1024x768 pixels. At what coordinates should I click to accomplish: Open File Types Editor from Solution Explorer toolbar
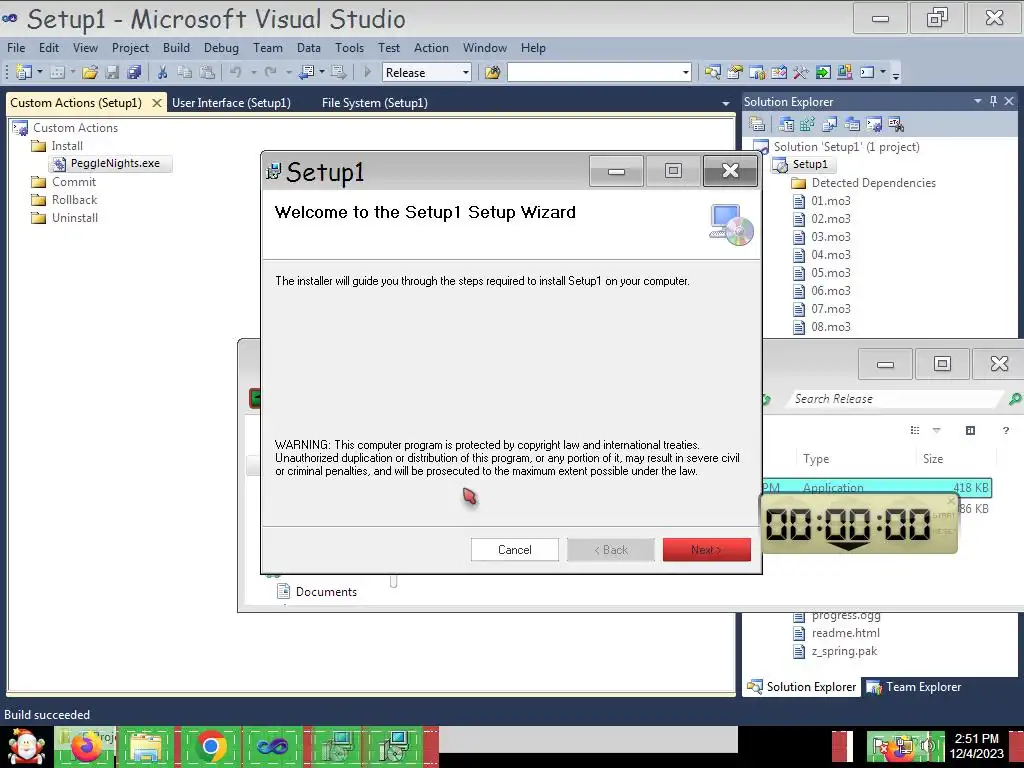tap(830, 123)
